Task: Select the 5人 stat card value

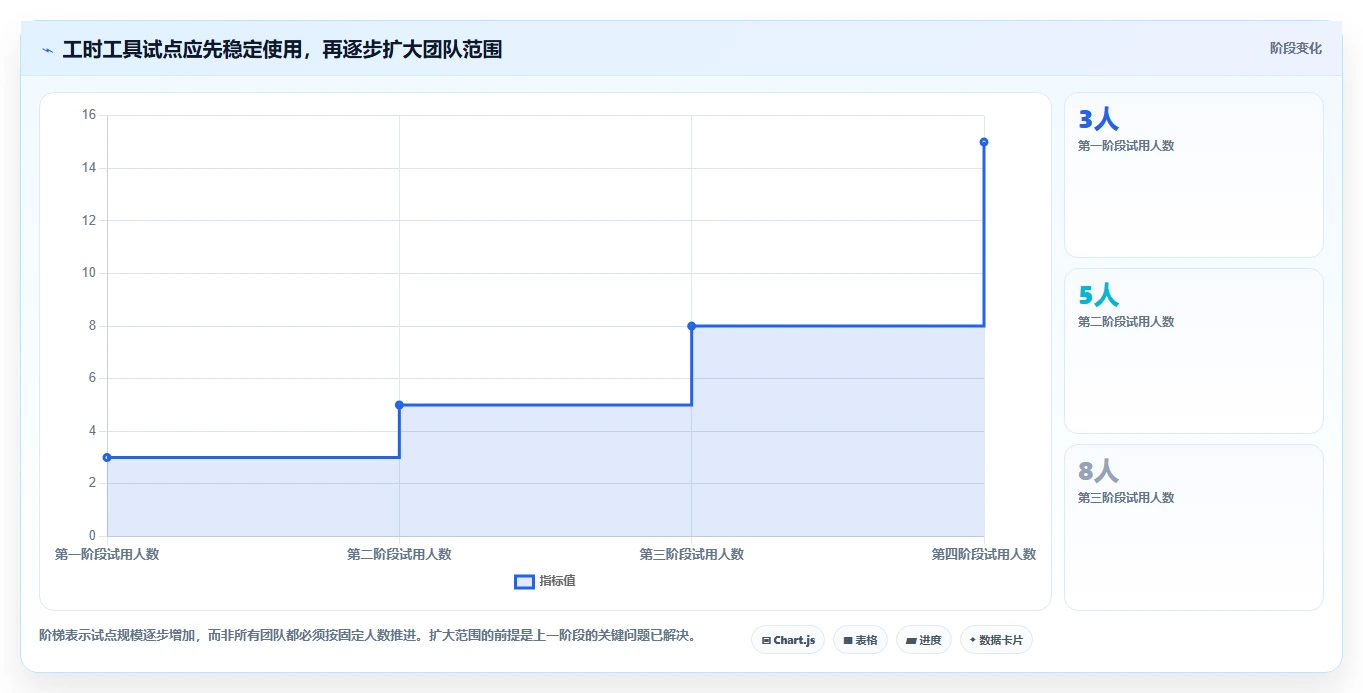Action: [x=1098, y=295]
